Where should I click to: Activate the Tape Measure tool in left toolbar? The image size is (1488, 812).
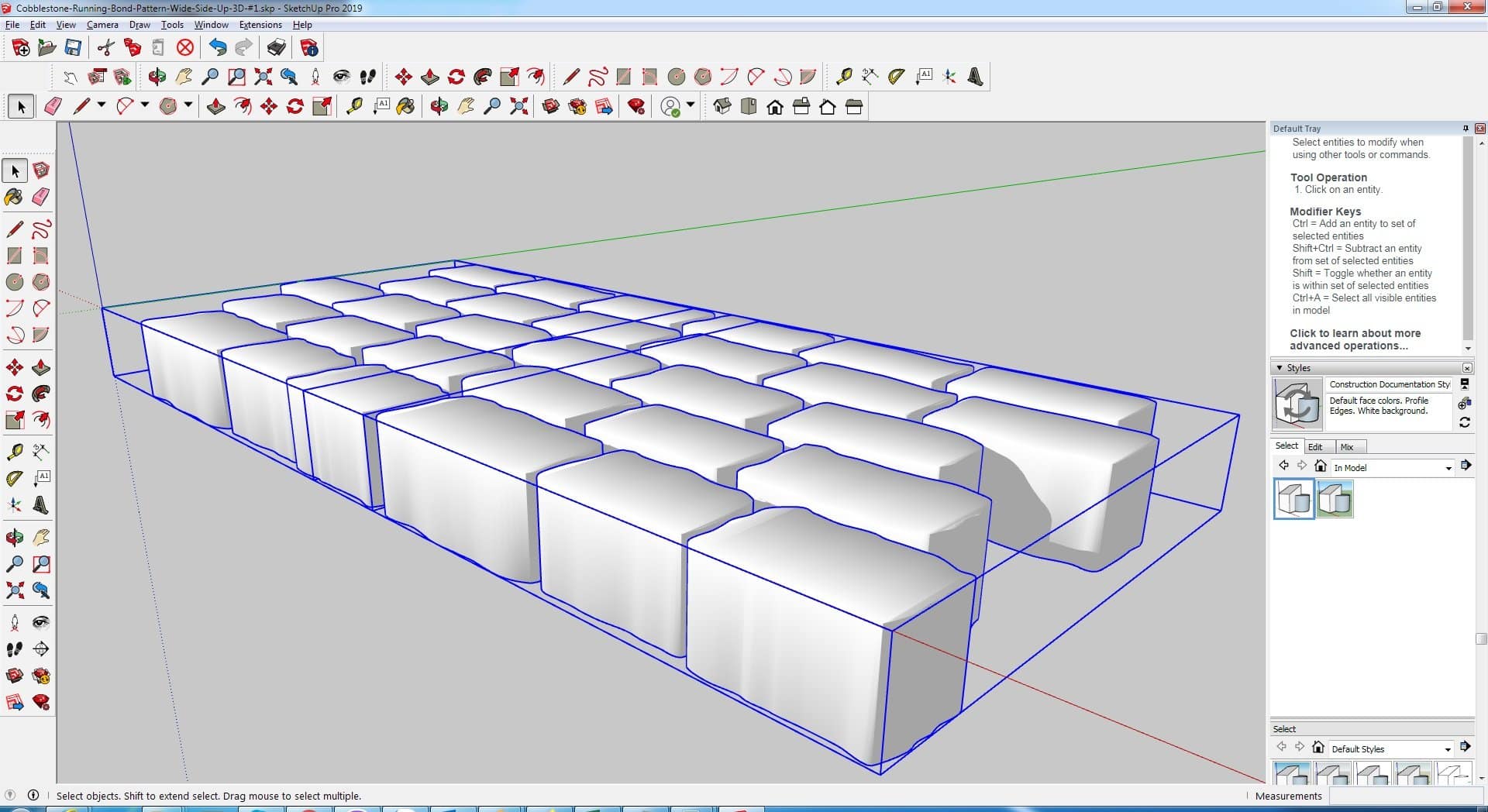[14, 452]
